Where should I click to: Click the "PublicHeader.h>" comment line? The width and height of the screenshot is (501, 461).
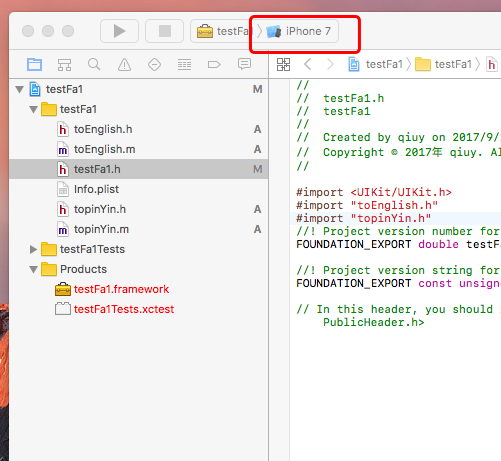tap(373, 322)
